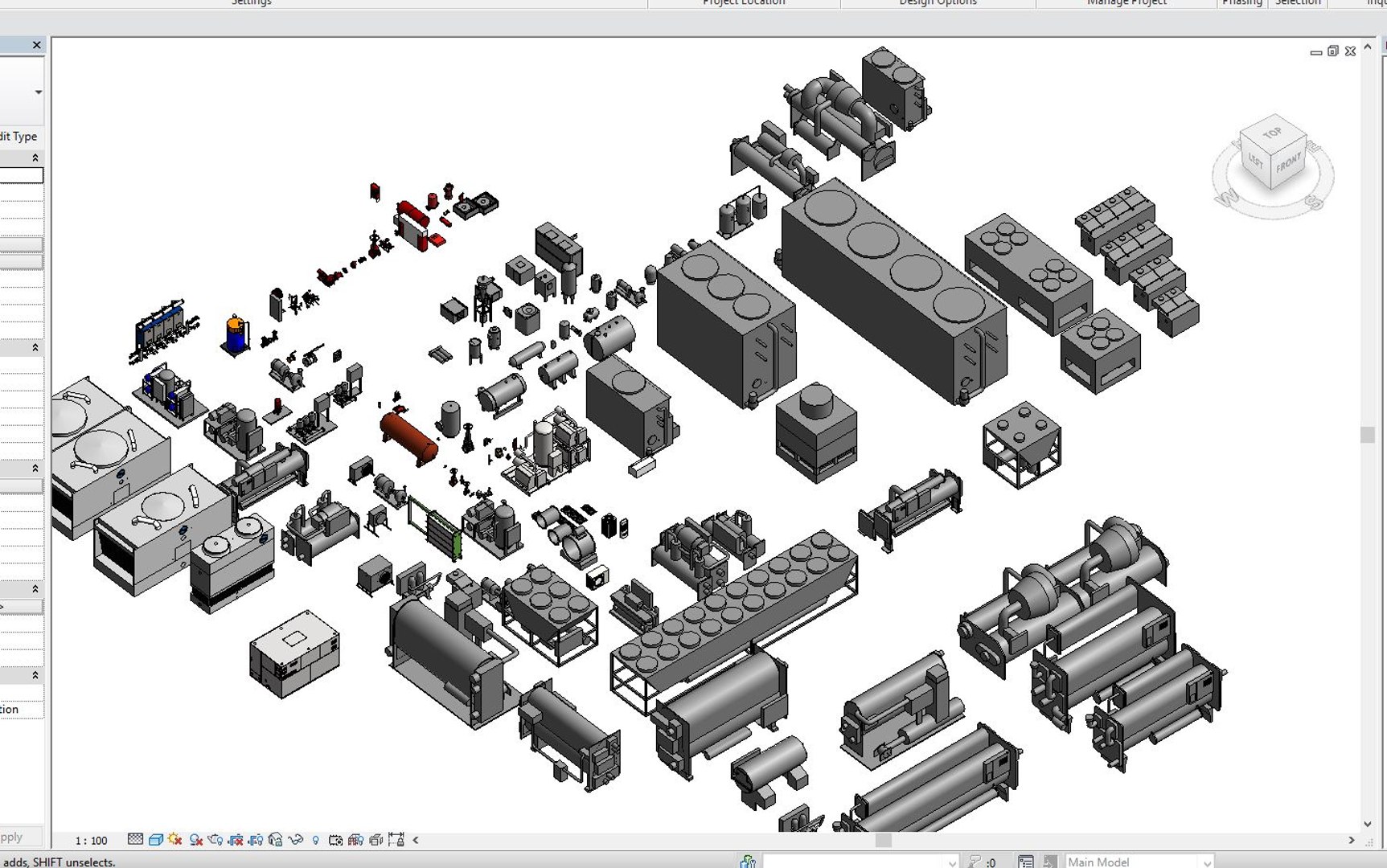Click the Editing Requests icon
This screenshot has height=868, width=1387.
[975, 862]
